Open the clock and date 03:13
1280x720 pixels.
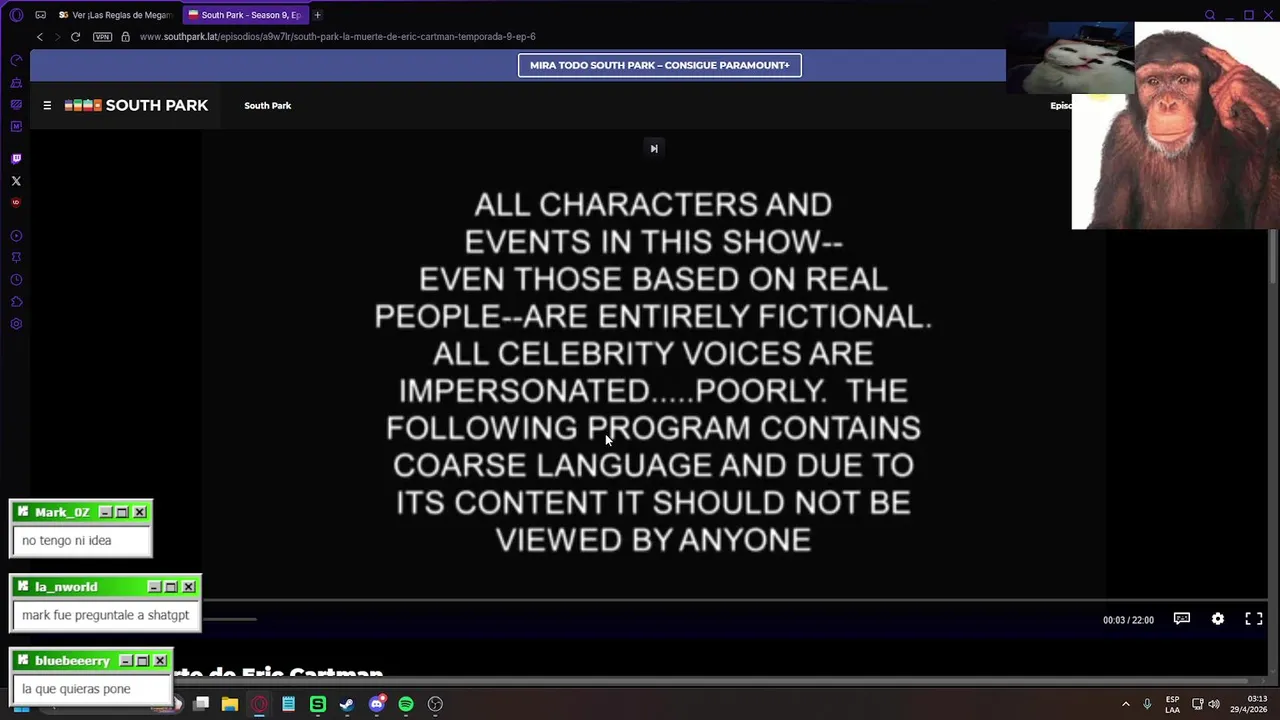1248,704
